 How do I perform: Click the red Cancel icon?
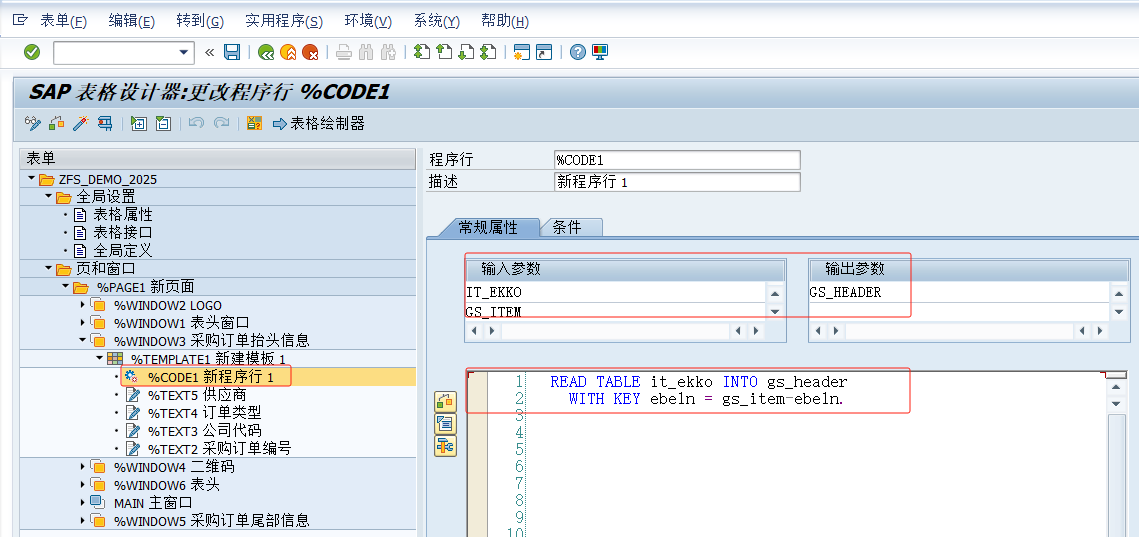tap(310, 52)
